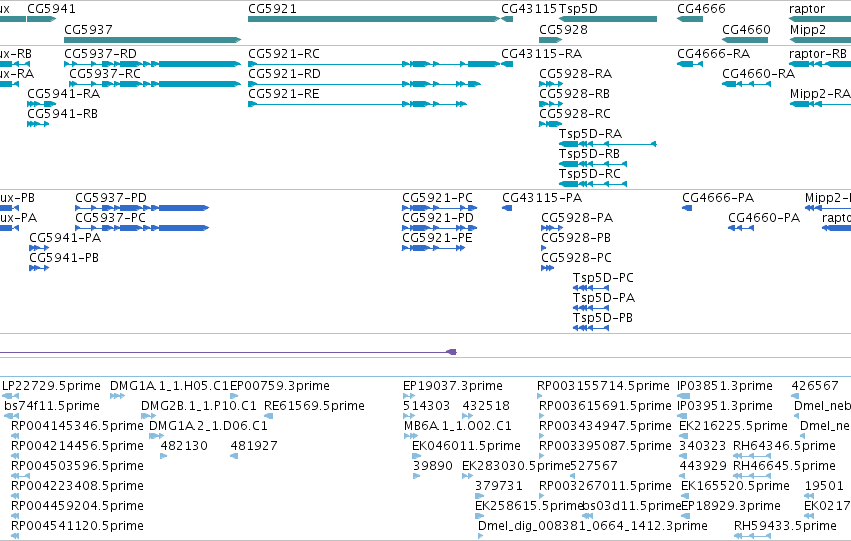Select protein CG5937-PD
This screenshot has height=541, width=851.
142,208
